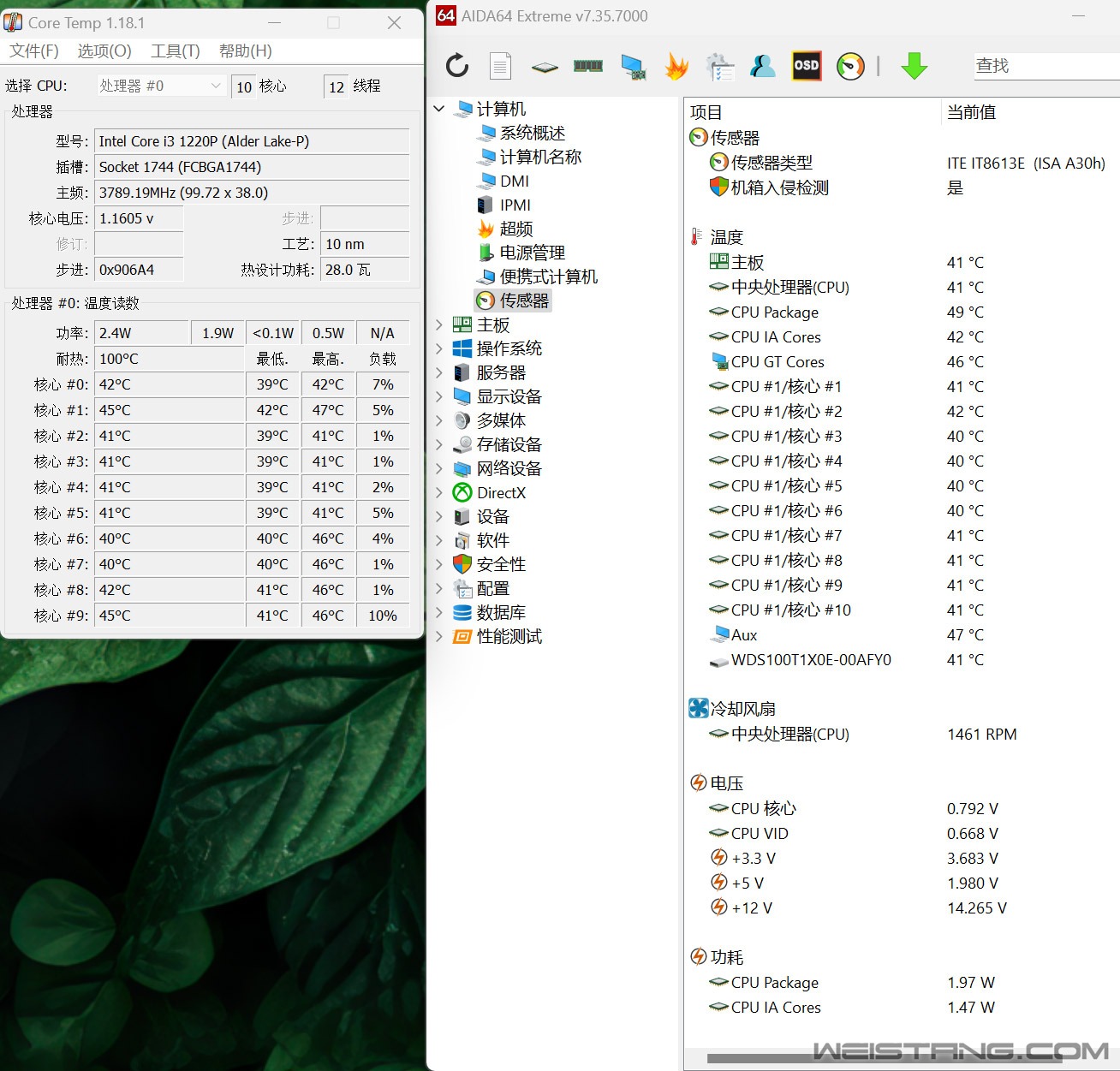Open the 处理器 #0 dropdown in Core Temp
This screenshot has width=1120, height=1071.
click(160, 86)
